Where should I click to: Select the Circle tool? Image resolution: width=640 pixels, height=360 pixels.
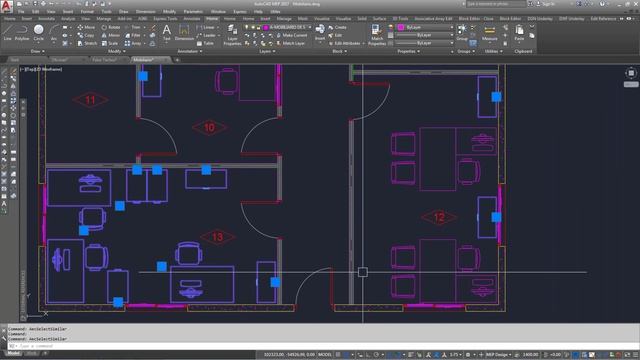pos(38,32)
